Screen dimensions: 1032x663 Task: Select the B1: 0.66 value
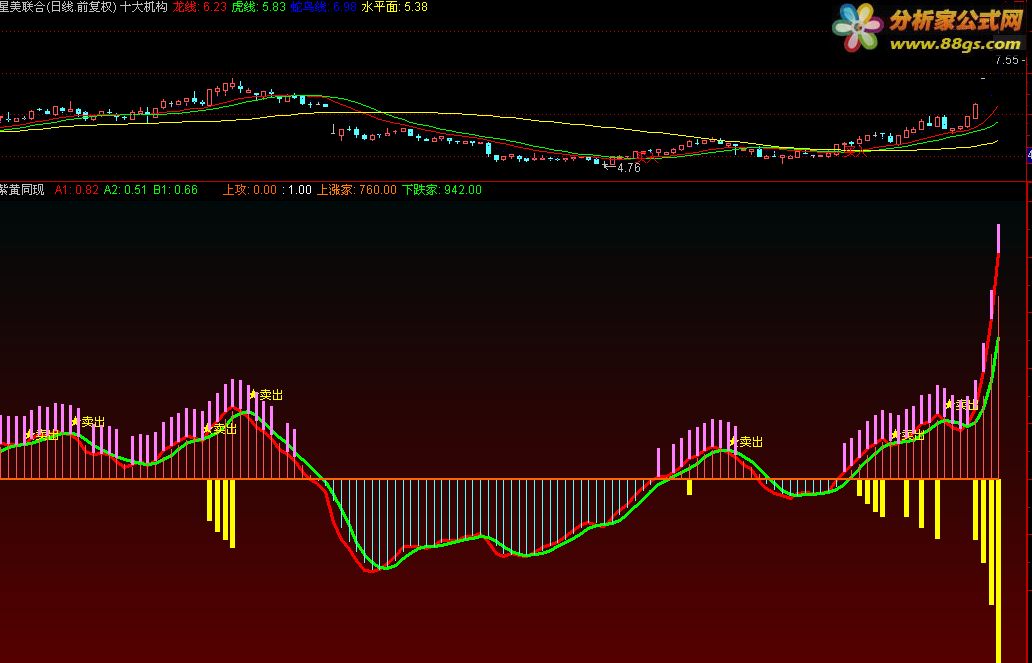tap(175, 190)
